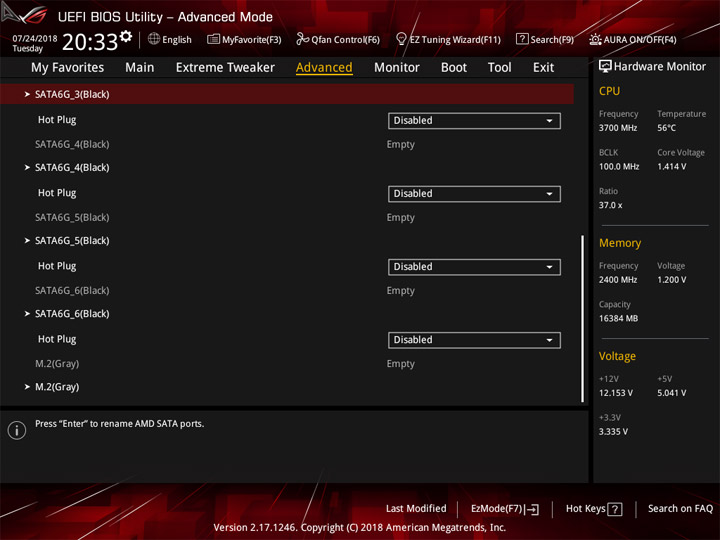Click Core Voltage value 1.414 V

[x=671, y=166]
